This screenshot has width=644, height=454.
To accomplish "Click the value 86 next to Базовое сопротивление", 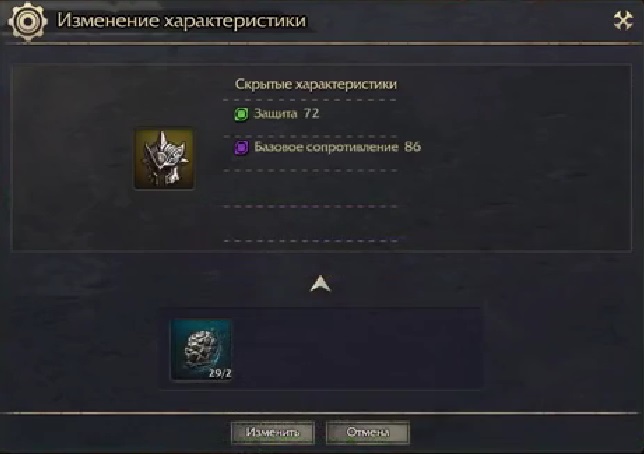I will [412, 147].
